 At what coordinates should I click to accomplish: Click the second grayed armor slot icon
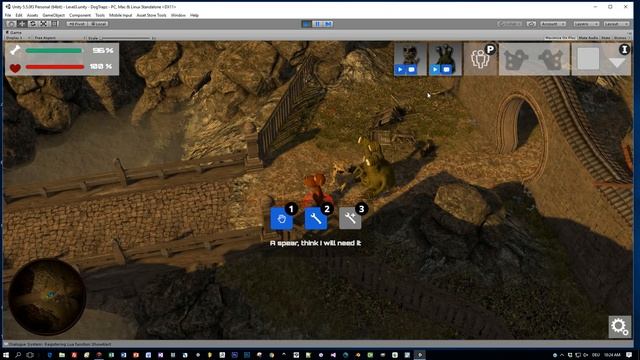click(551, 60)
